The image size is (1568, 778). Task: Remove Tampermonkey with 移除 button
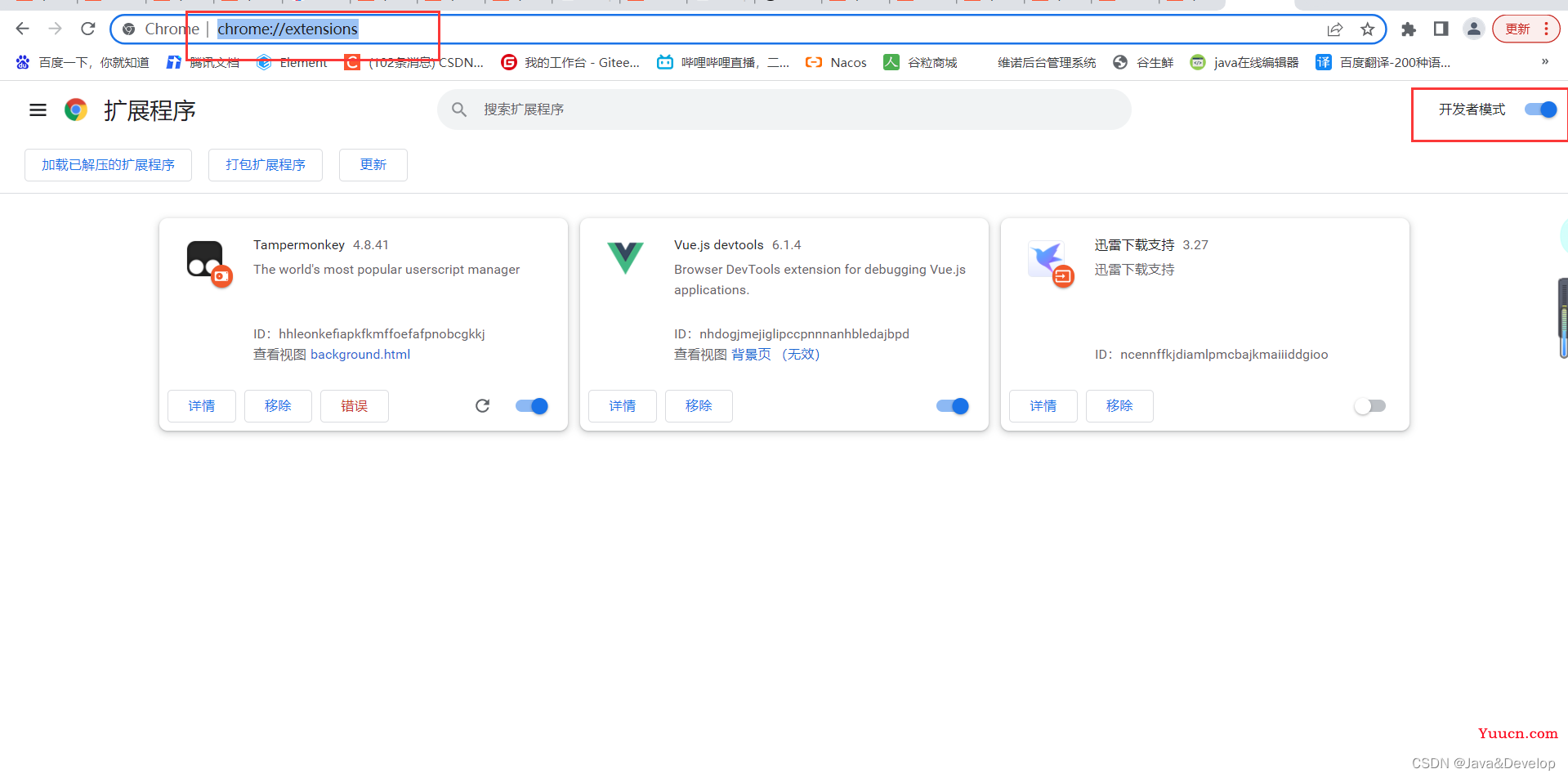278,406
